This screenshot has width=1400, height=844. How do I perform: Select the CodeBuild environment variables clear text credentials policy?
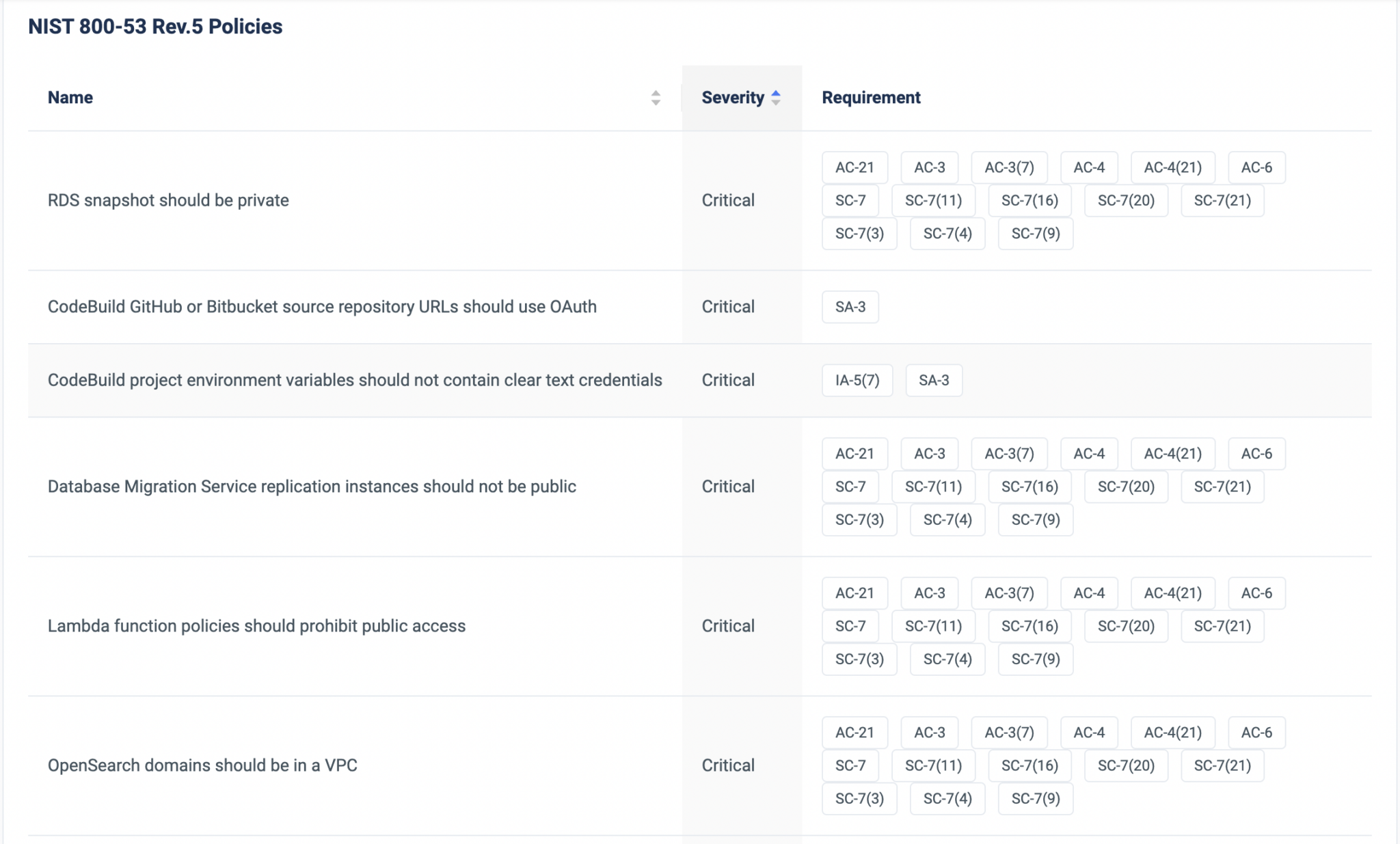pos(355,380)
